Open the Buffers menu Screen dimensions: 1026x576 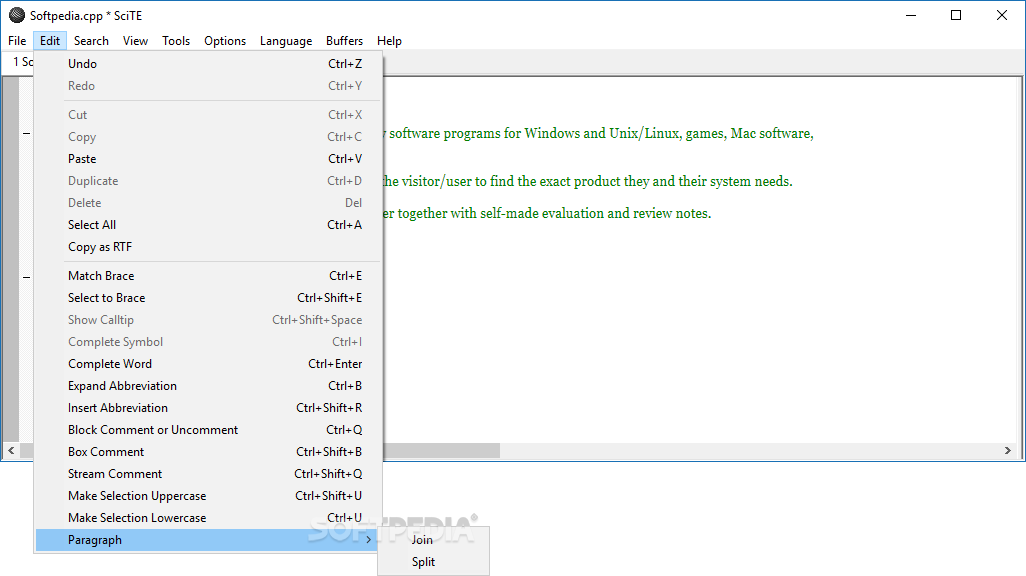[x=344, y=41]
